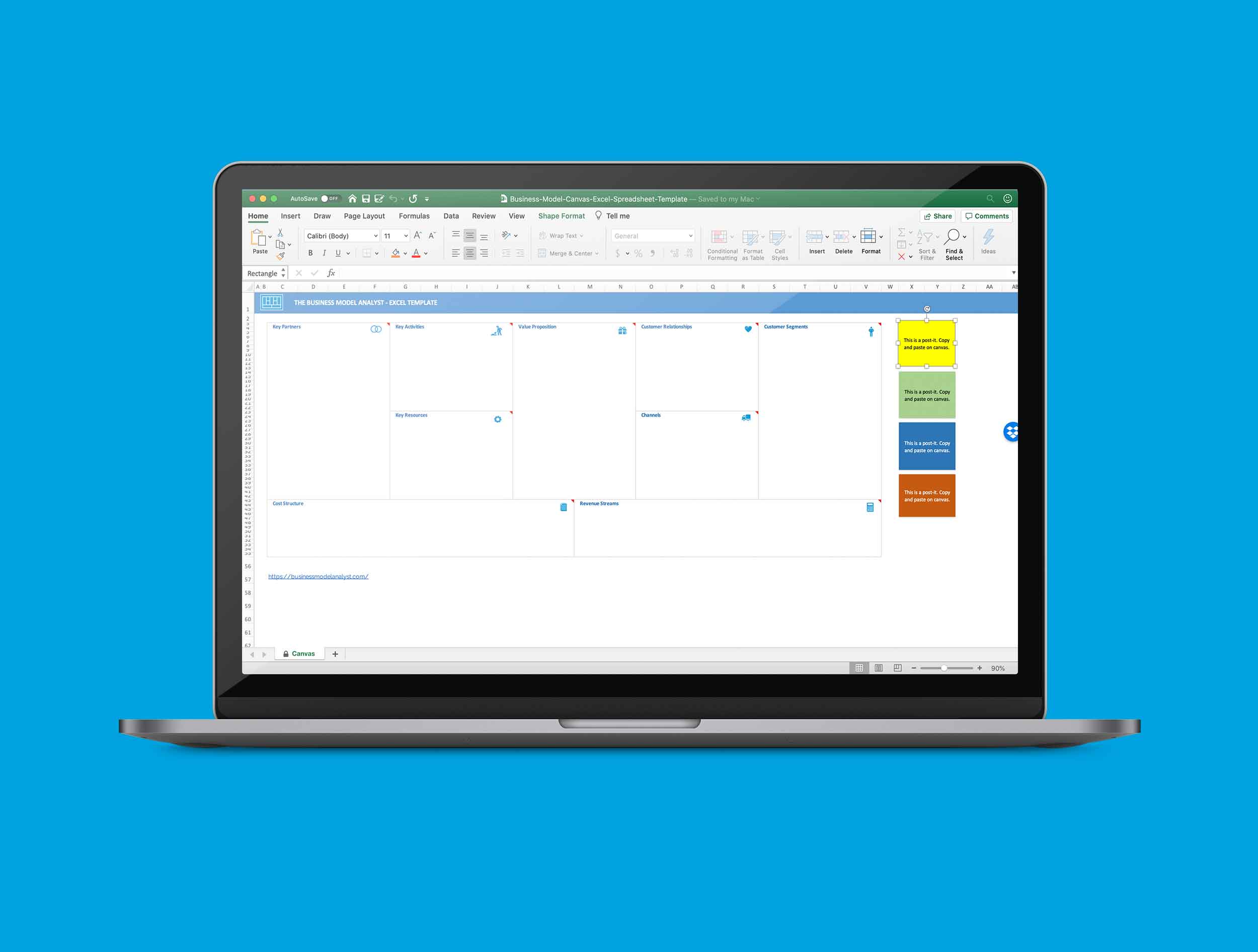
Task: Select the Canvas sheet tab
Action: [x=303, y=653]
